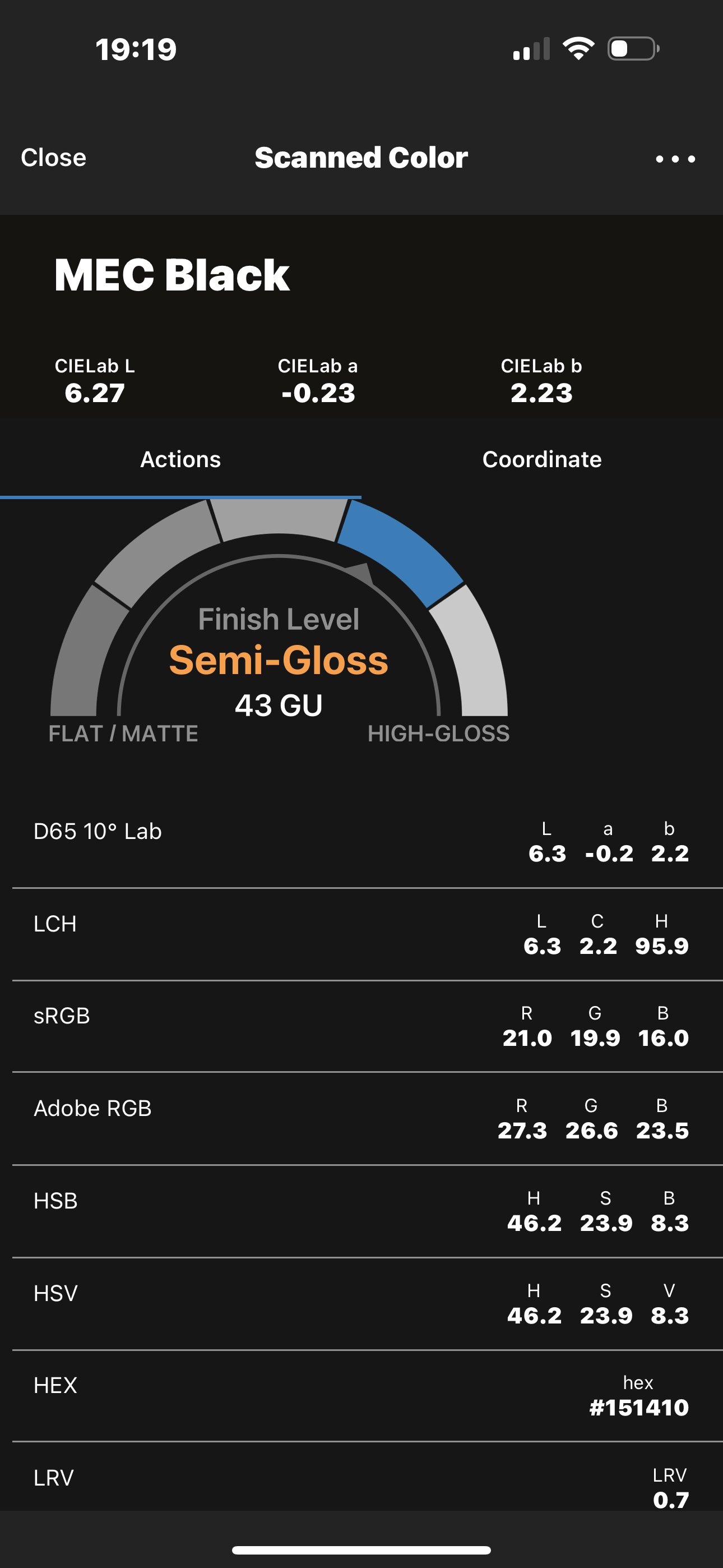Tap the Wi-Fi status icon

pyautogui.click(x=578, y=49)
